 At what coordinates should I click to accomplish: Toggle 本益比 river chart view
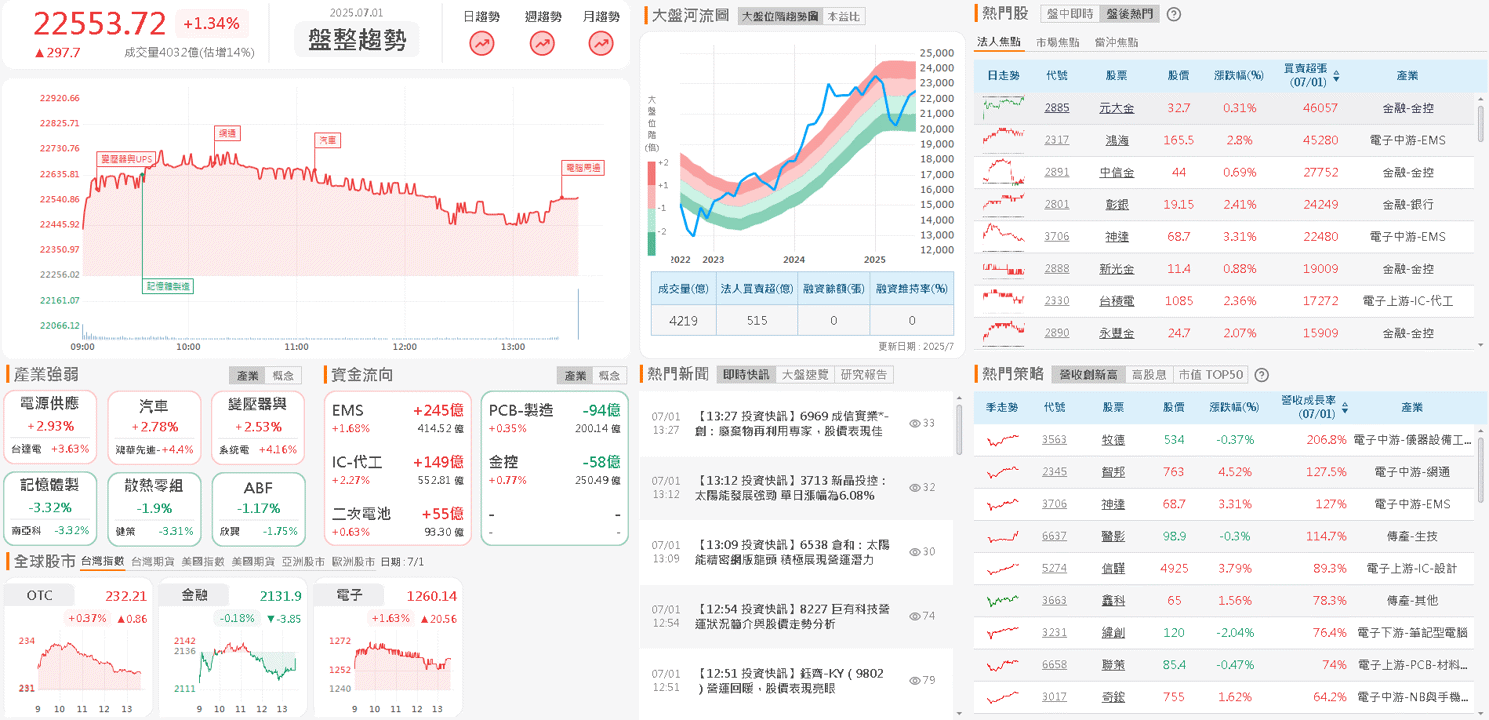844,16
